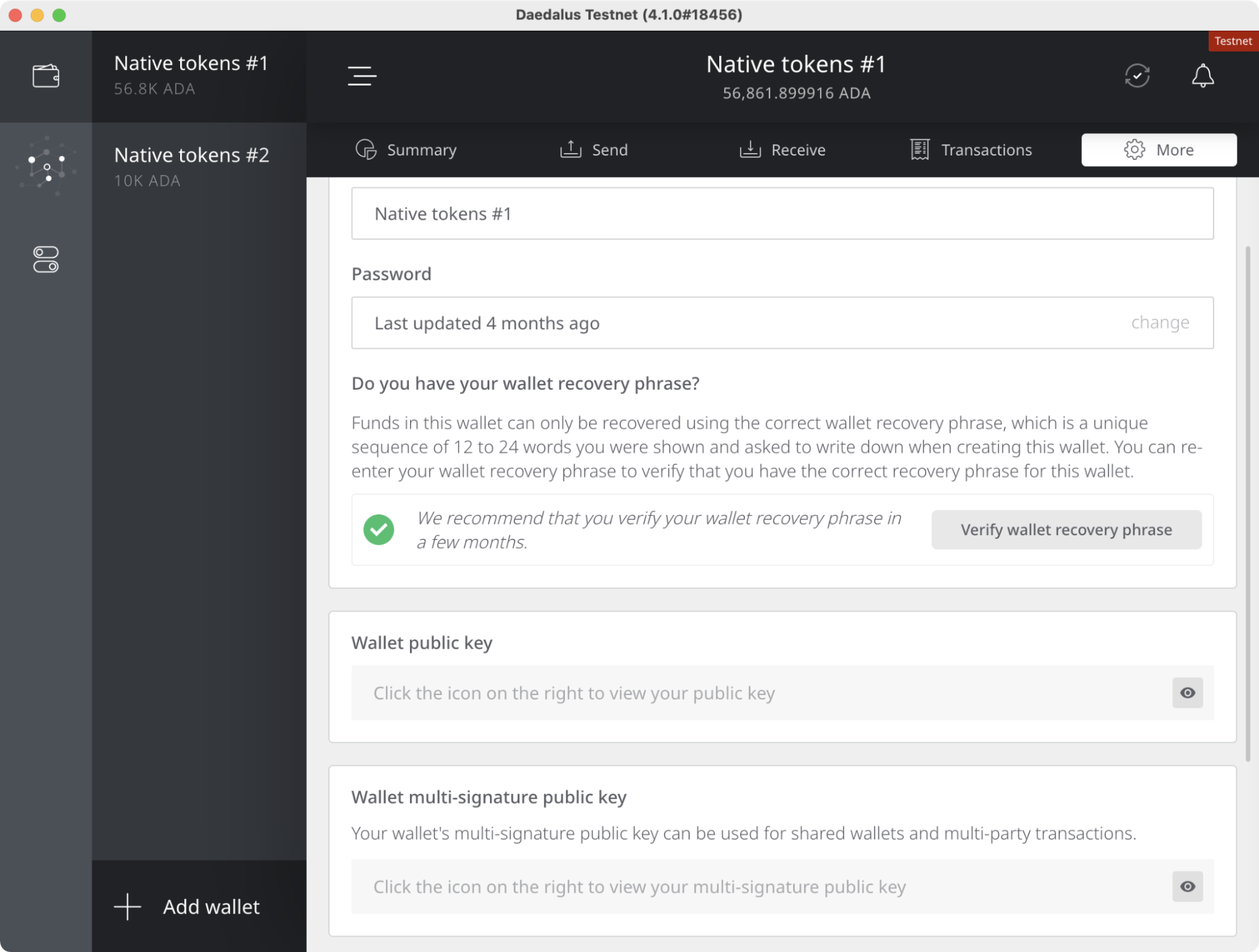Click the green verified checkmark icon
This screenshot has width=1259, height=952.
[x=379, y=530]
